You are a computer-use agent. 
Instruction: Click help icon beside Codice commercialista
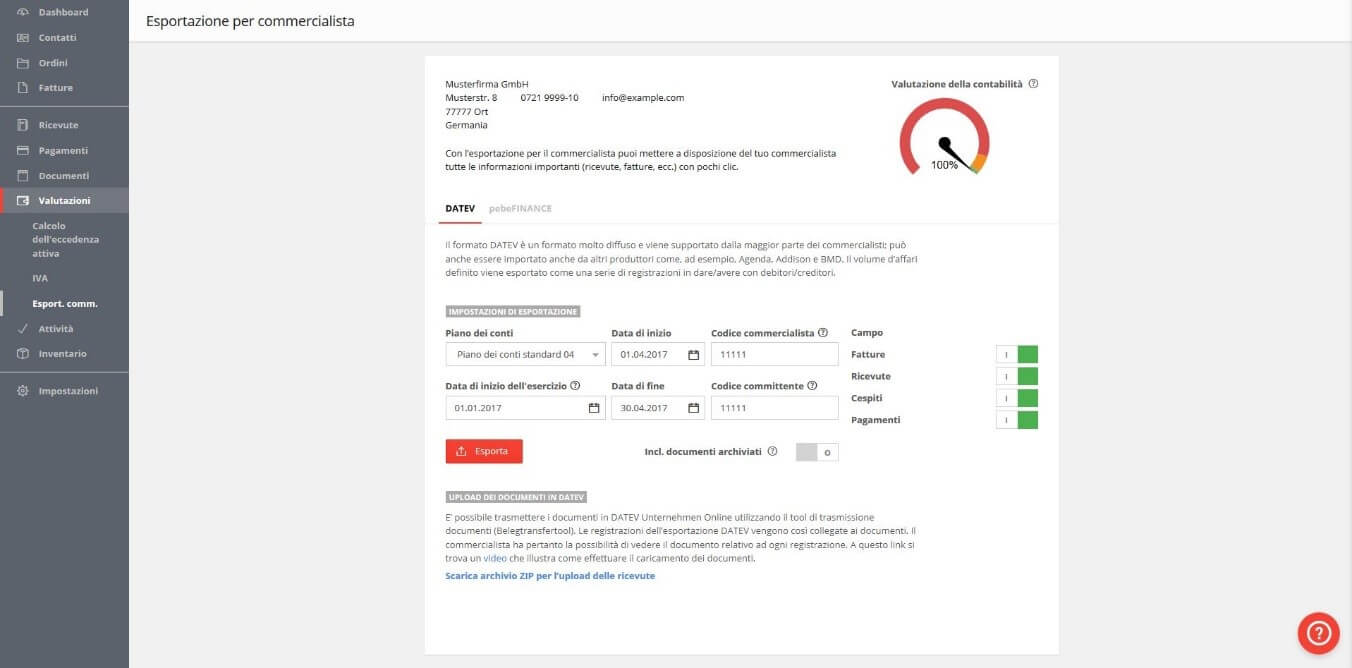[x=823, y=333]
